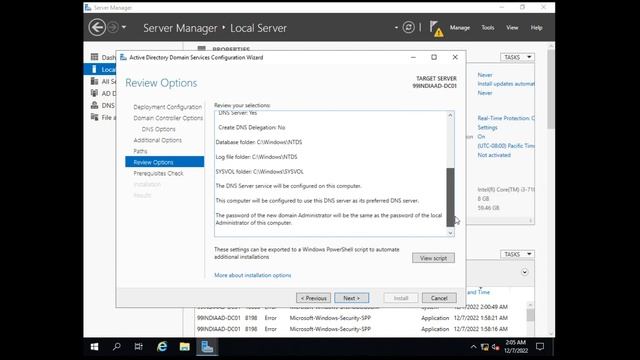Viewport: 640px width, 360px height.
Task: Click the Server Manager forward arrow
Action: [113, 27]
